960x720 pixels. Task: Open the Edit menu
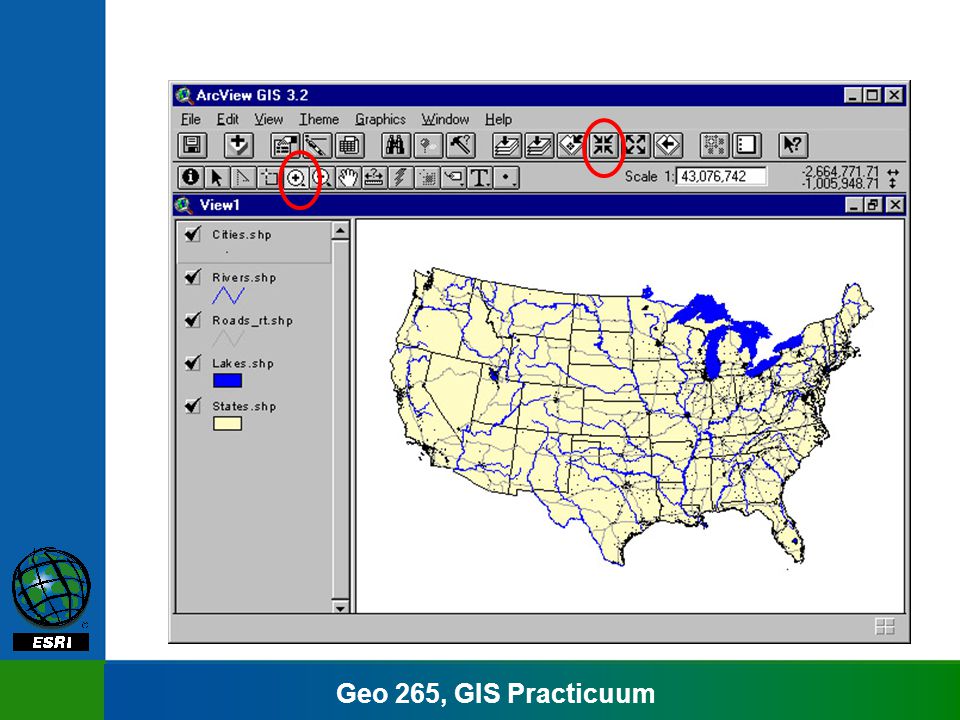(228, 119)
